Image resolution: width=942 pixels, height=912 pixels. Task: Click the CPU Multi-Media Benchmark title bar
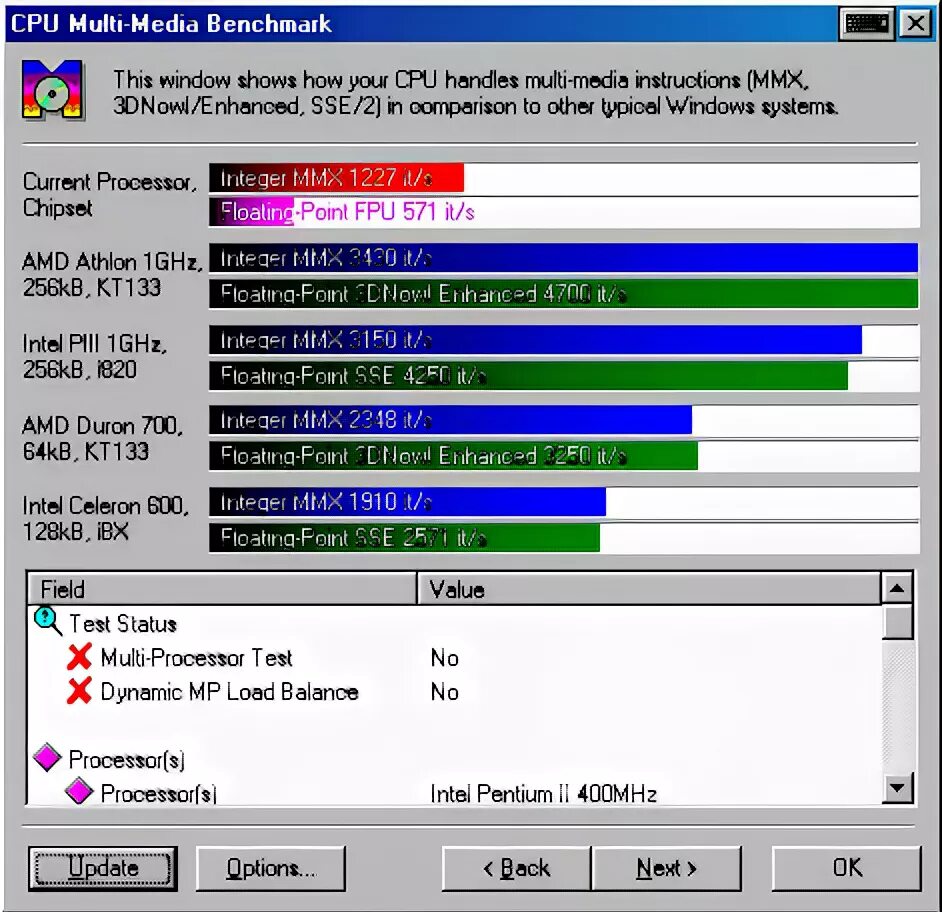pyautogui.click(x=421, y=24)
